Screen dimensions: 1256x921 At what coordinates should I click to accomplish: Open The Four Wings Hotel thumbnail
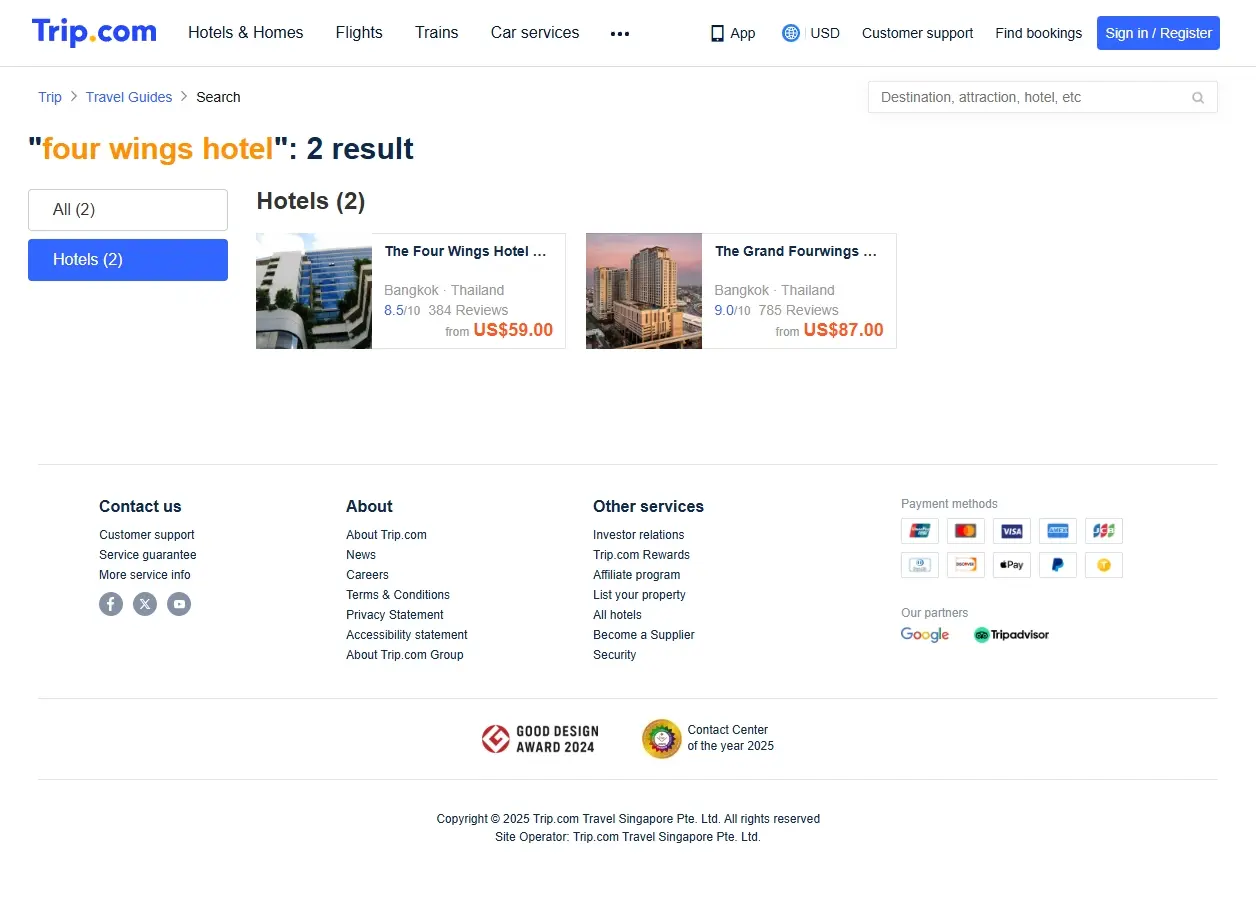(314, 291)
